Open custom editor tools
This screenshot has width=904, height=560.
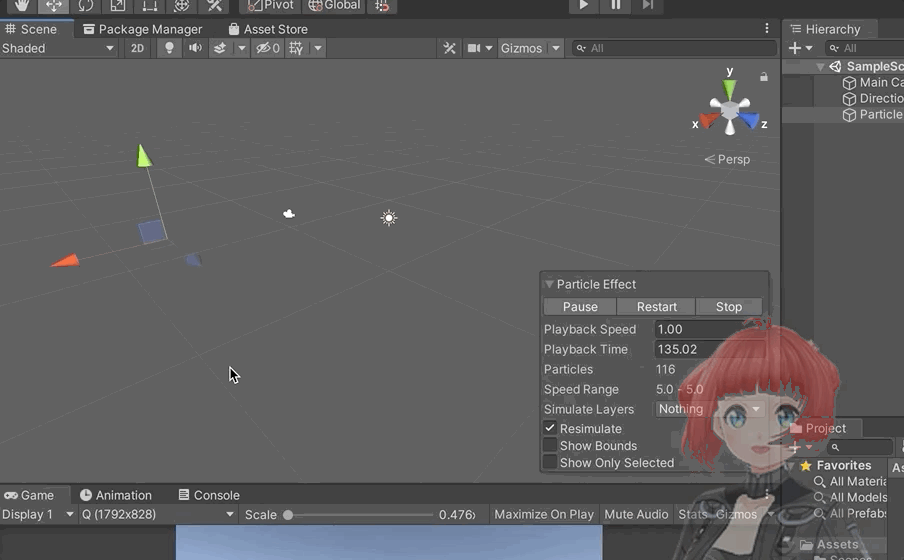[x=214, y=6]
